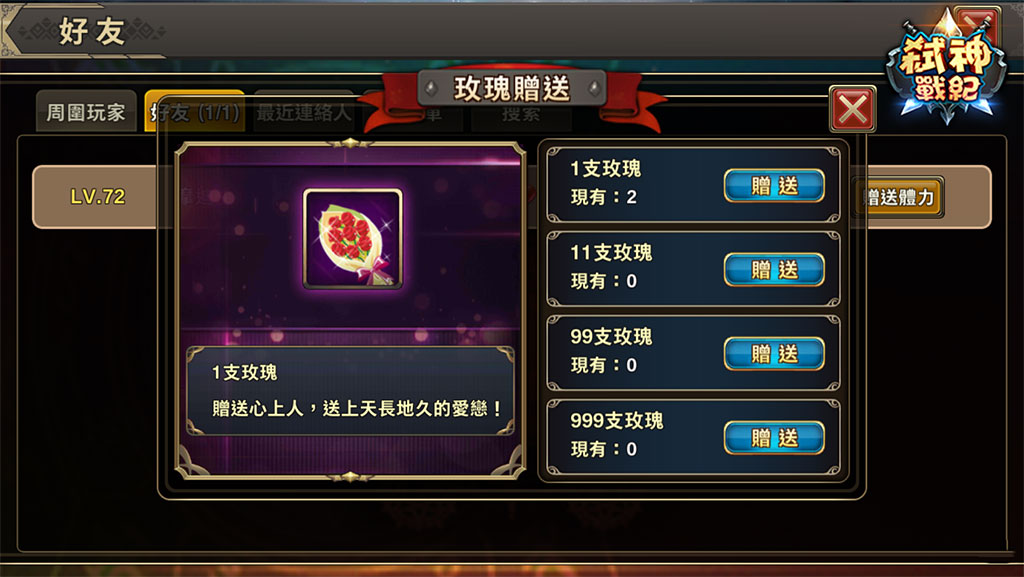This screenshot has height=577, width=1024.
Task: Gift 11支玫瑰 using its 贈送 button
Action: coord(774,270)
